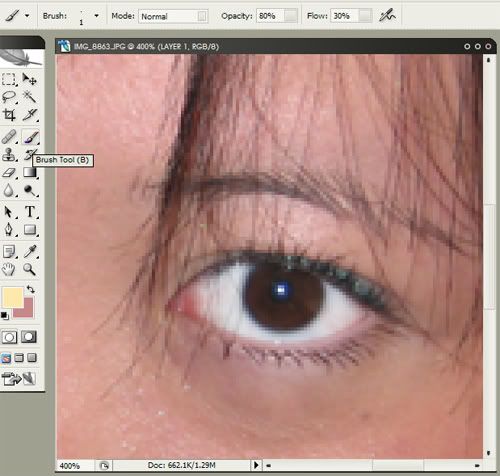Select the Blur tool

(9, 191)
